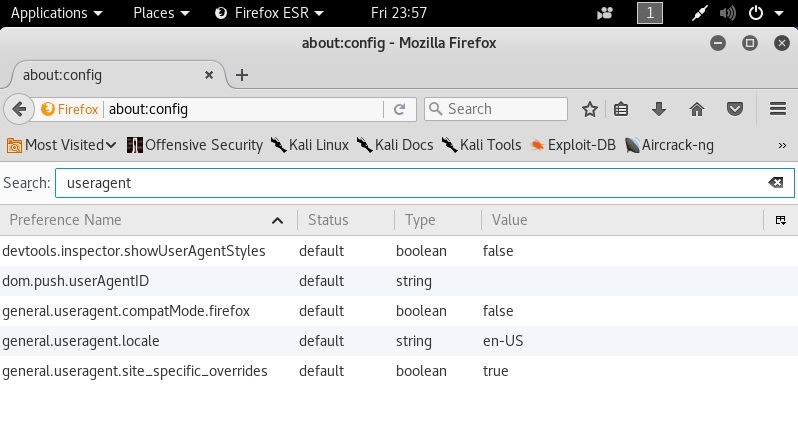Open the Kali Tools bookmark

click(x=481, y=145)
